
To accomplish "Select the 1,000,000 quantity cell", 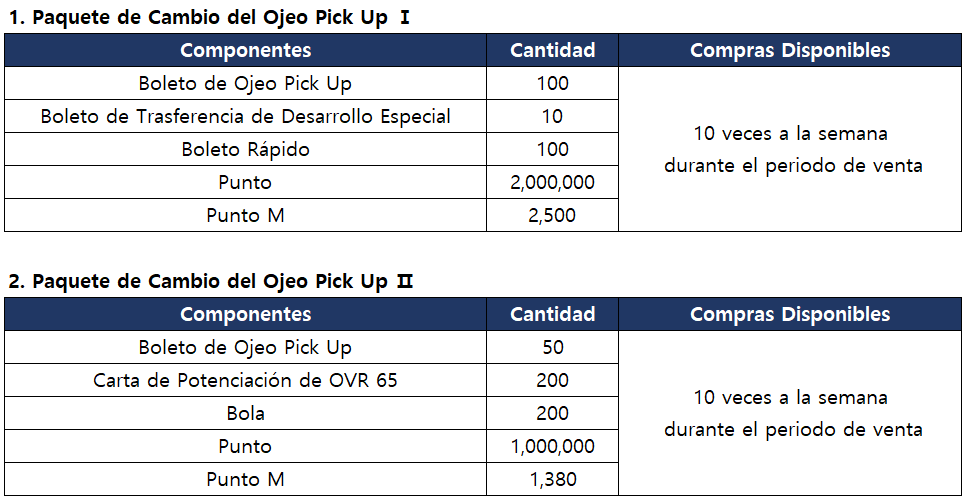I will (552, 446).
